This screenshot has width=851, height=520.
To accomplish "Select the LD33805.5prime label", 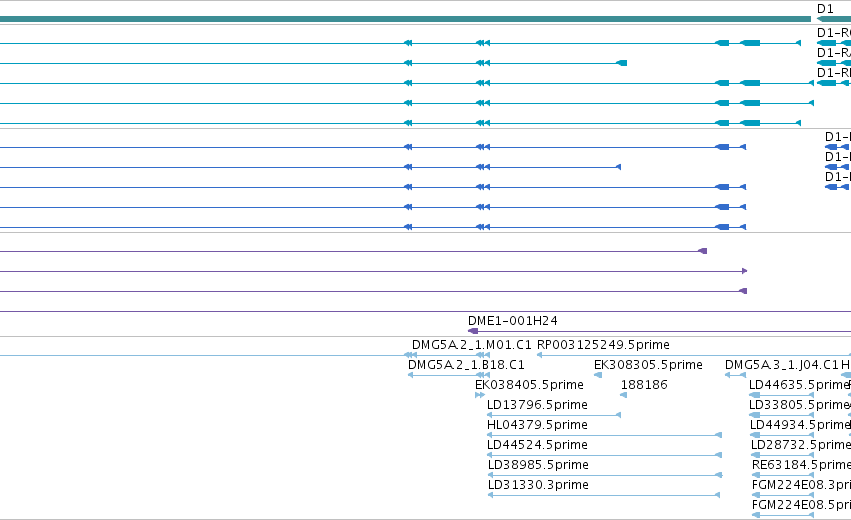I will [799, 405].
